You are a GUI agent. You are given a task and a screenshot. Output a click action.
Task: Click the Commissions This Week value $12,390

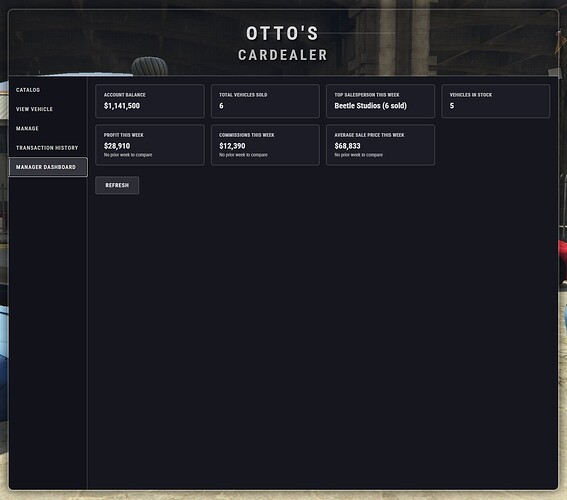(x=232, y=146)
